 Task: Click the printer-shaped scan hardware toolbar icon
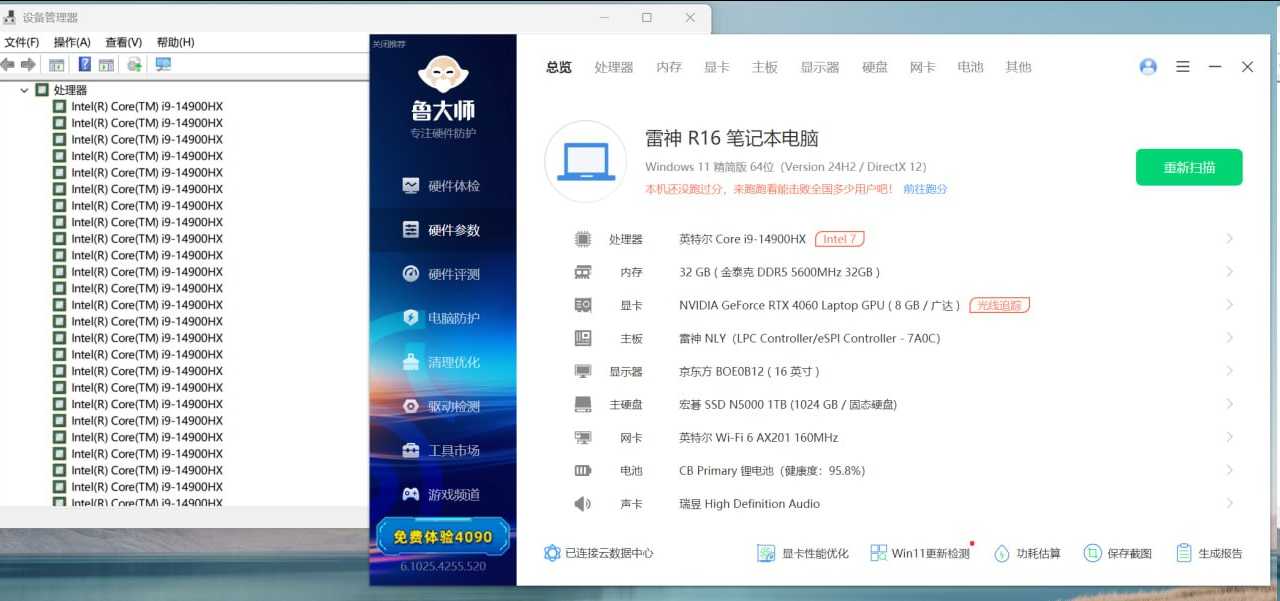(x=134, y=65)
